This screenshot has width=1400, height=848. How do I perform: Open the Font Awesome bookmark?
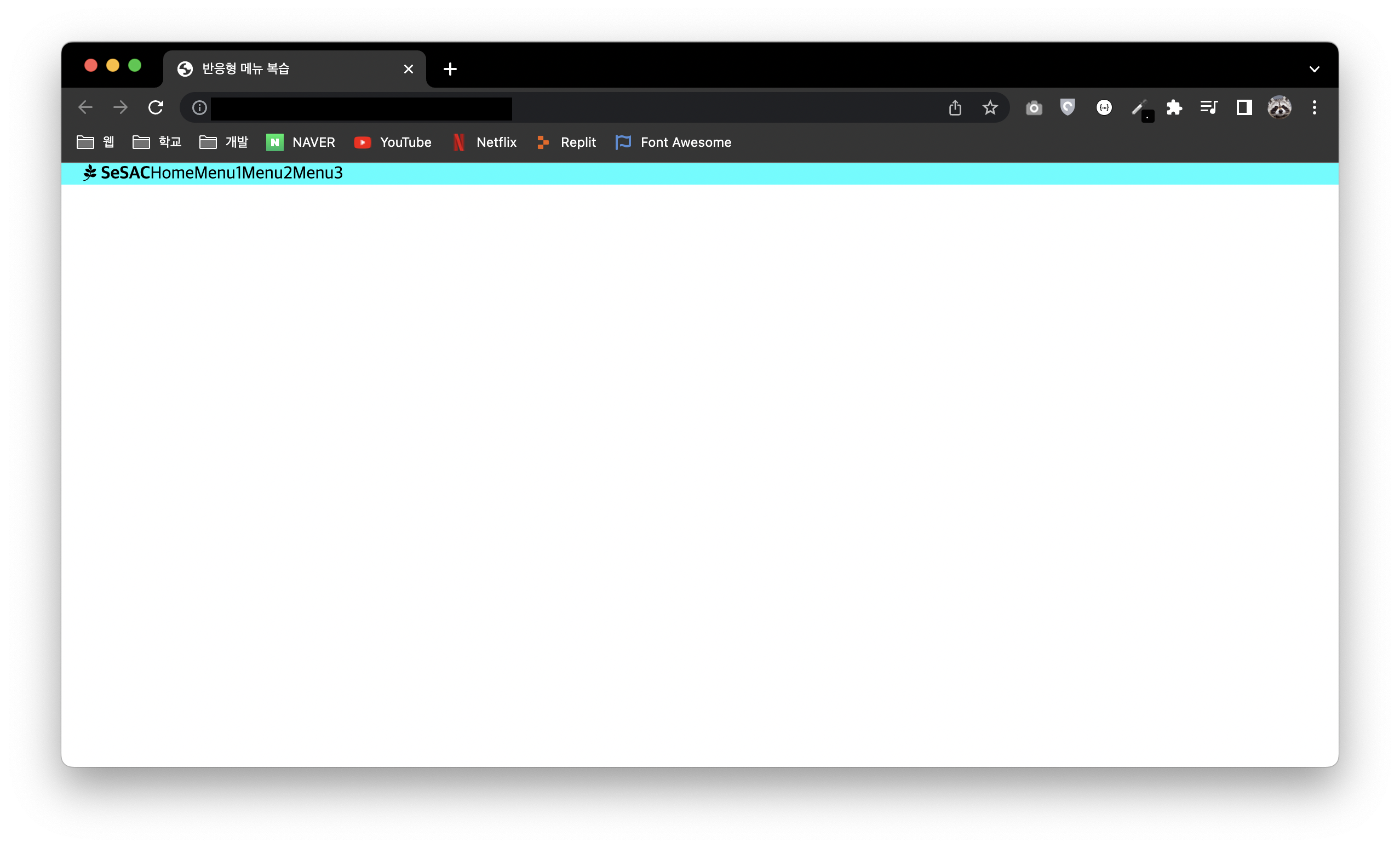674,142
